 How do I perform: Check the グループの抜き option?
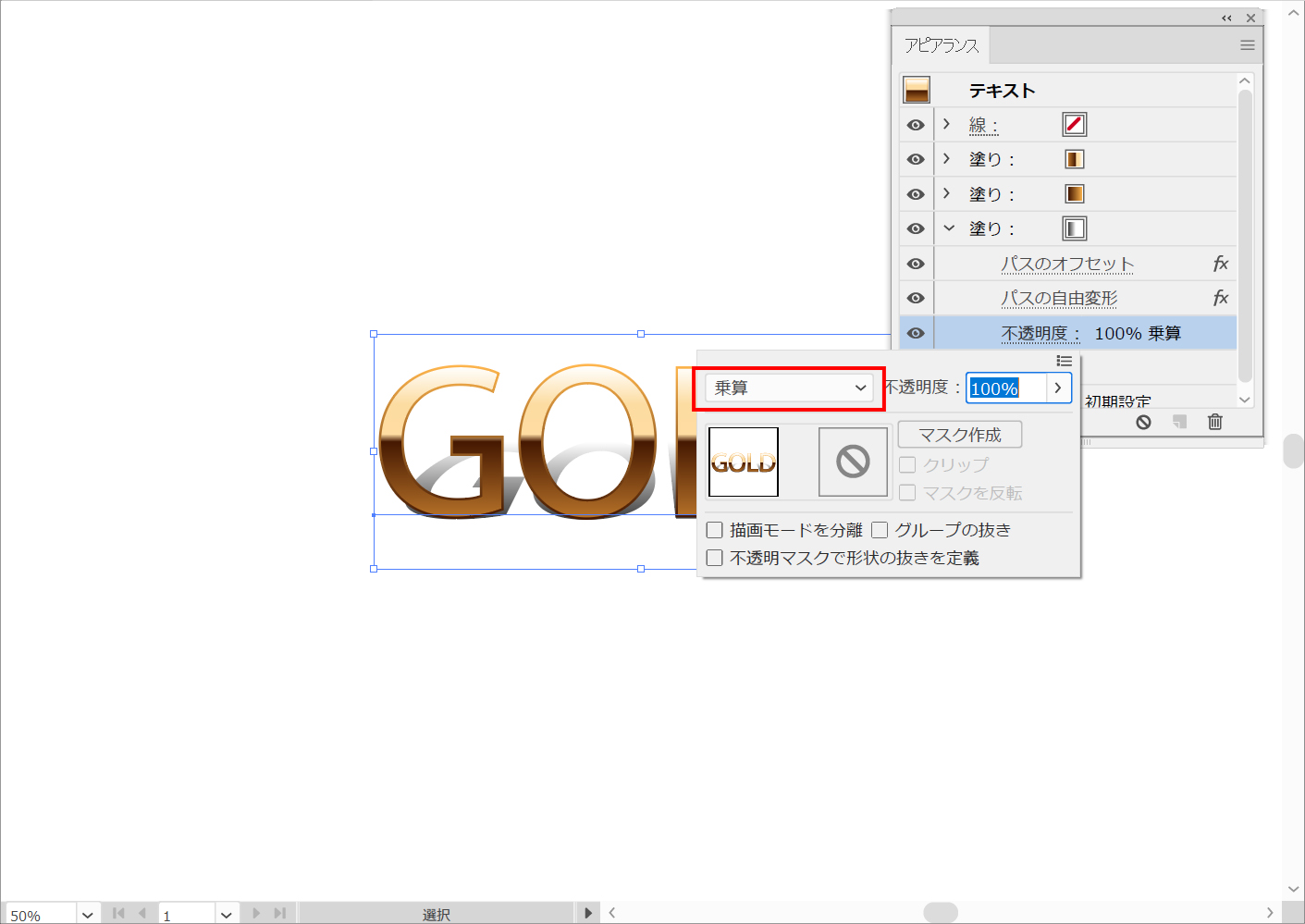coord(880,530)
